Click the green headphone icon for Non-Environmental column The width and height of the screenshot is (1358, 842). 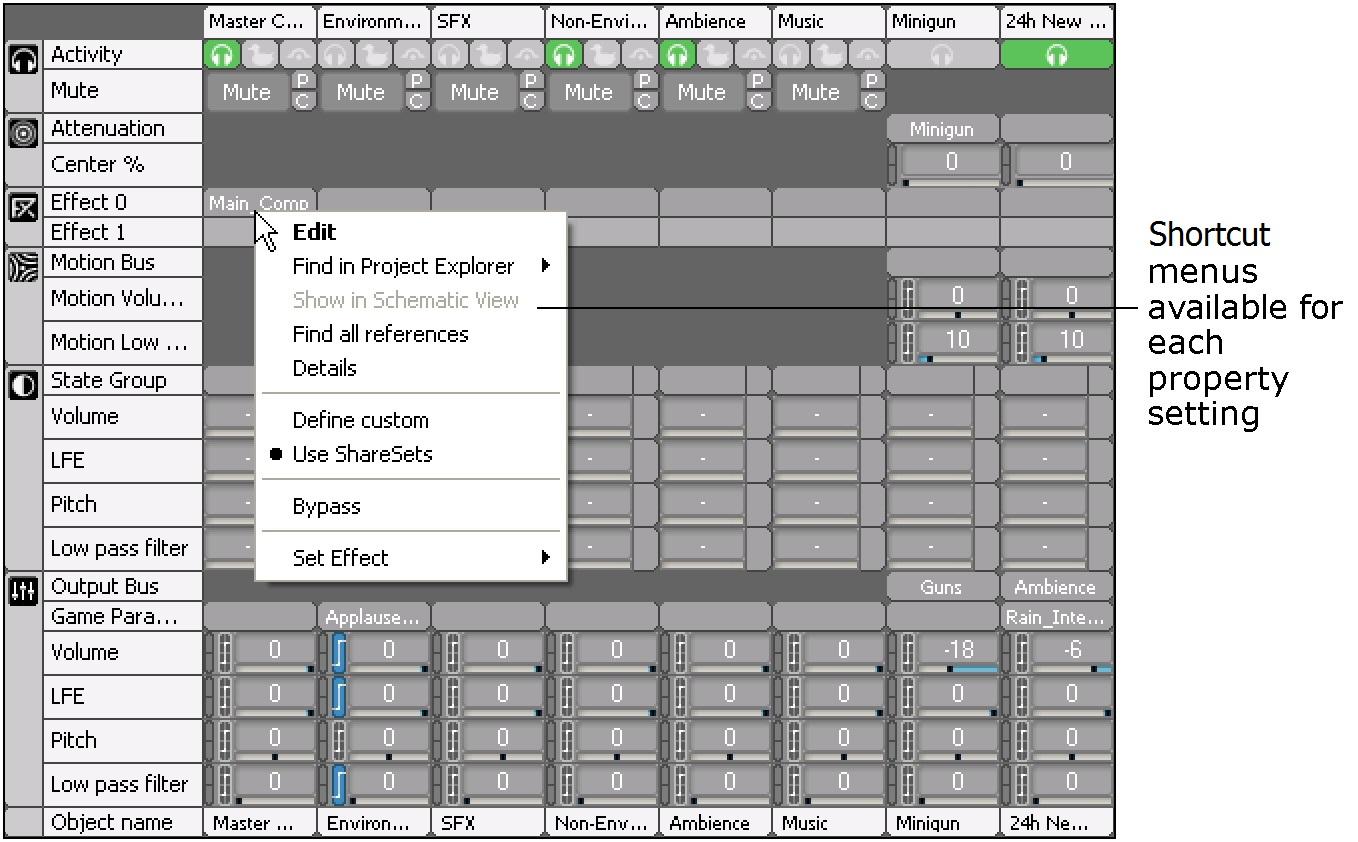564,55
